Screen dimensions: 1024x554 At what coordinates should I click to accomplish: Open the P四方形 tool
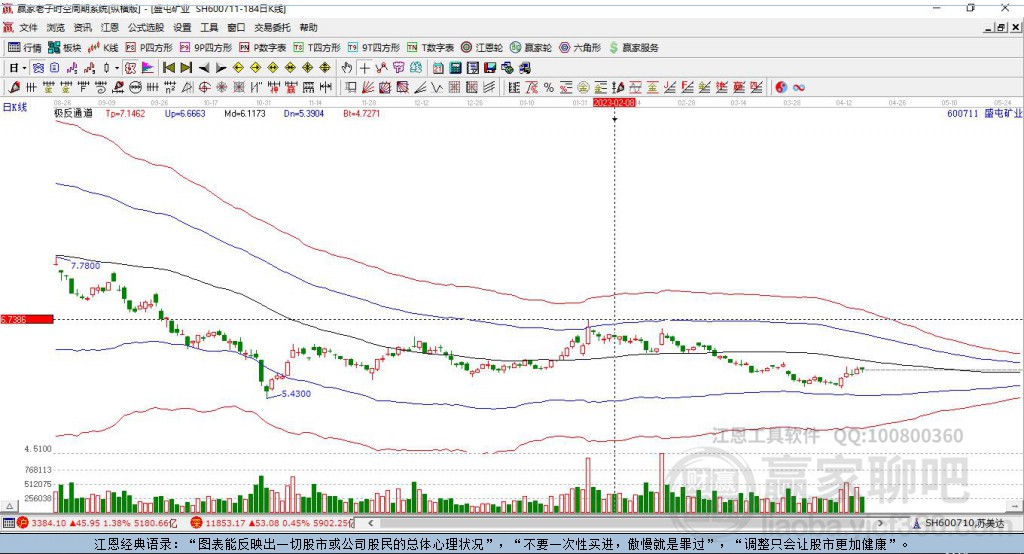[149, 48]
